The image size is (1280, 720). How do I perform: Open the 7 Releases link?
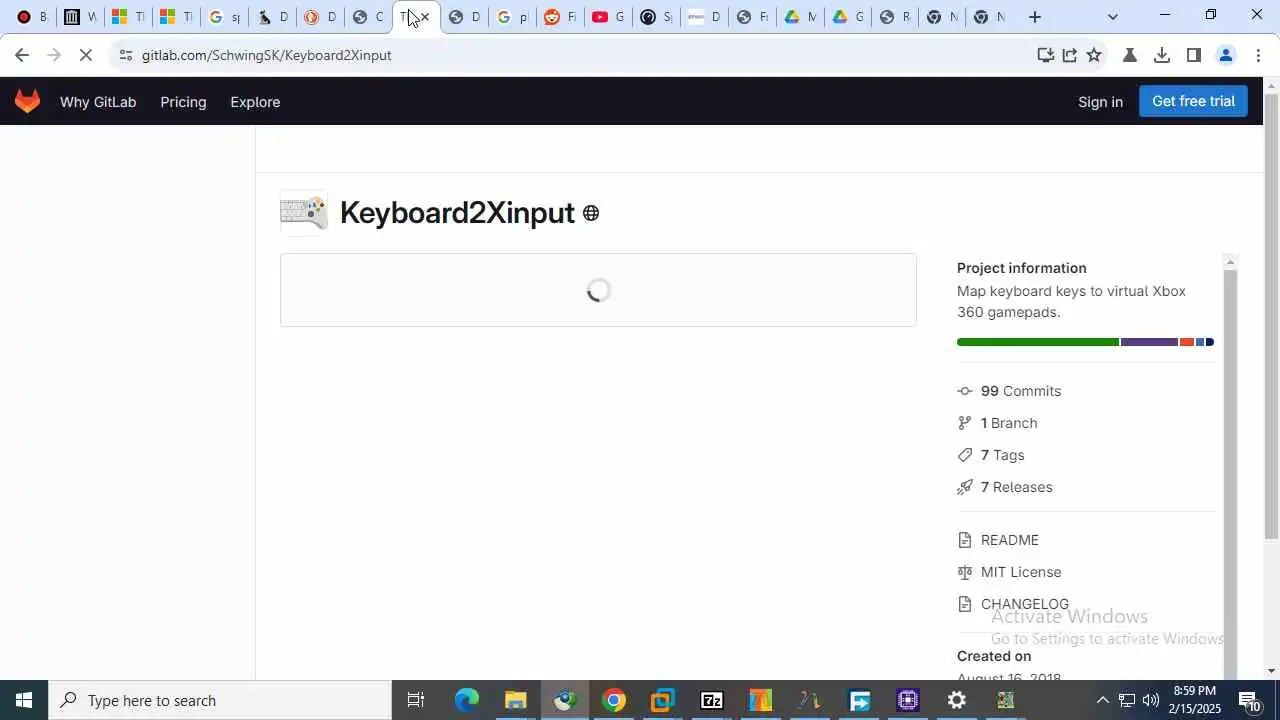tap(1017, 487)
